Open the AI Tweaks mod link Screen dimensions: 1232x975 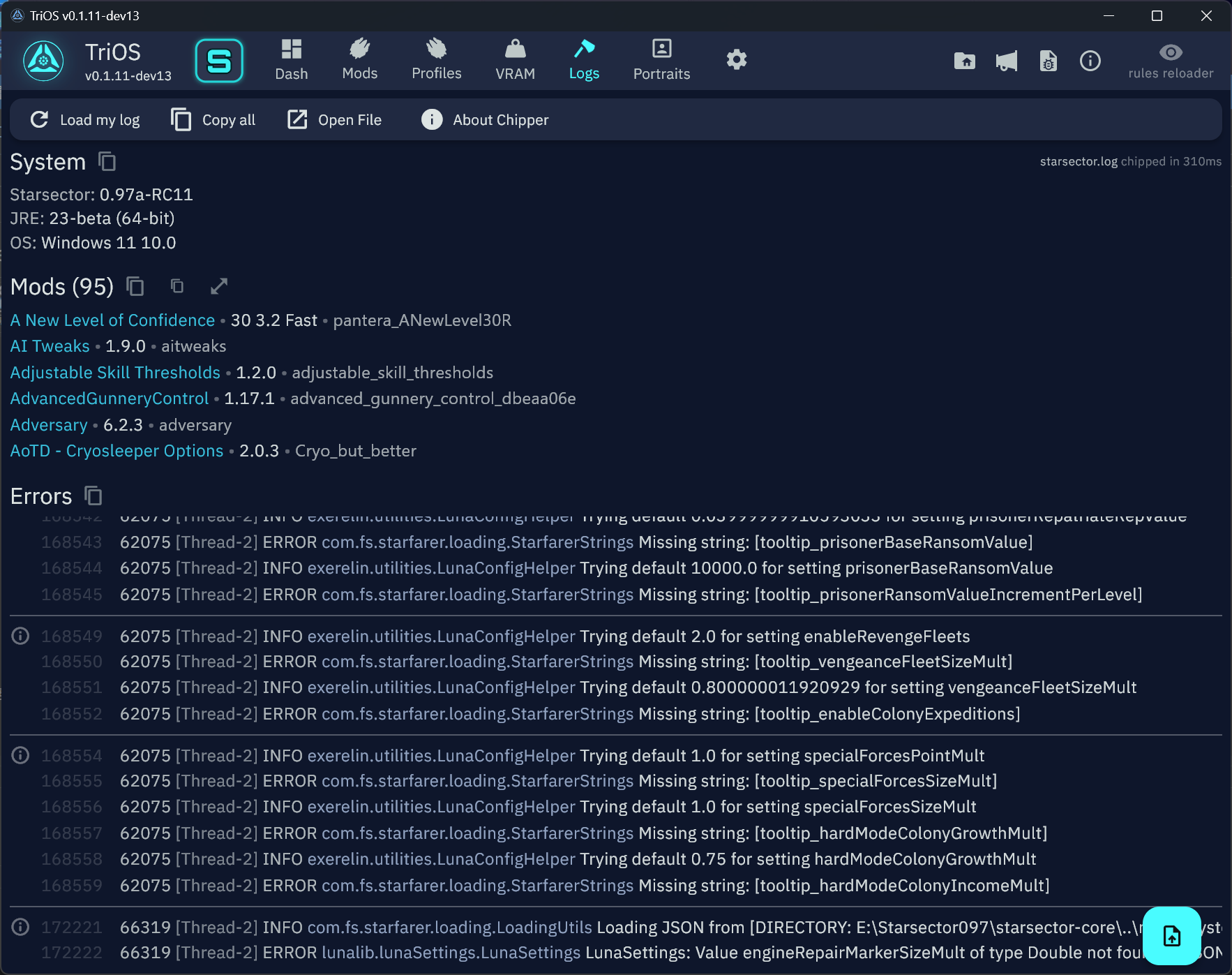click(50, 346)
